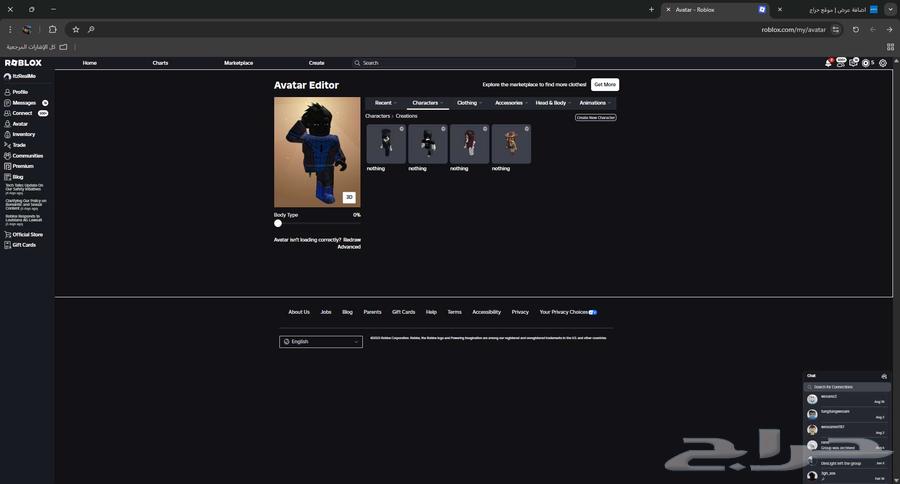Open the About Us footer link

click(298, 312)
